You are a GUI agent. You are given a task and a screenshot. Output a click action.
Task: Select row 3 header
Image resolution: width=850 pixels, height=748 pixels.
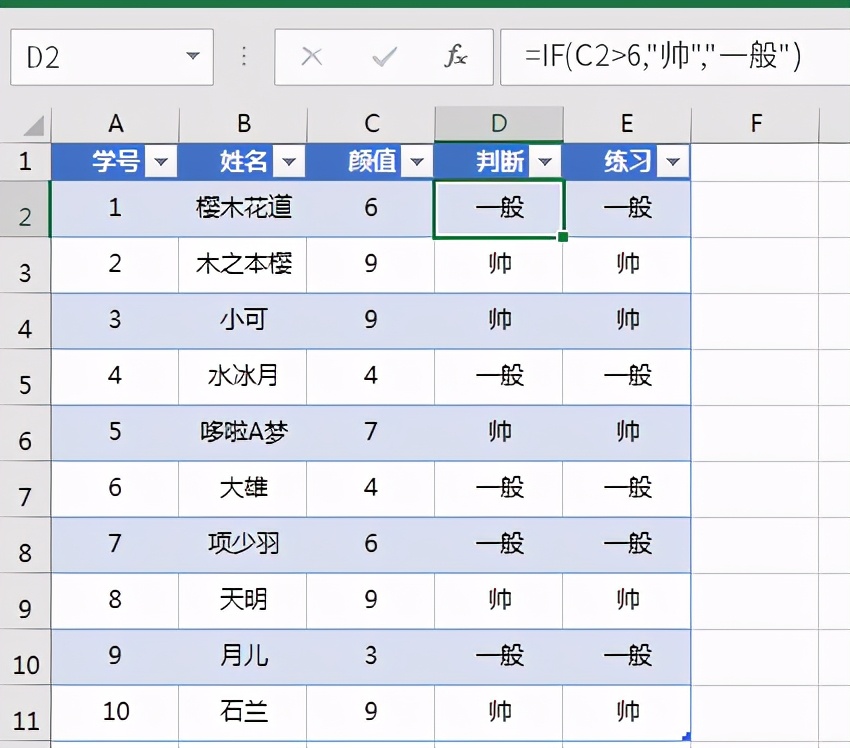[x=25, y=265]
